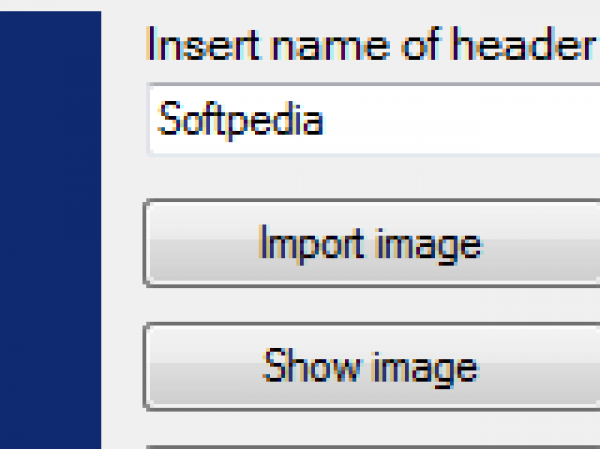Click the gap between Import and Show buttons
The image size is (600, 449).
point(370,305)
